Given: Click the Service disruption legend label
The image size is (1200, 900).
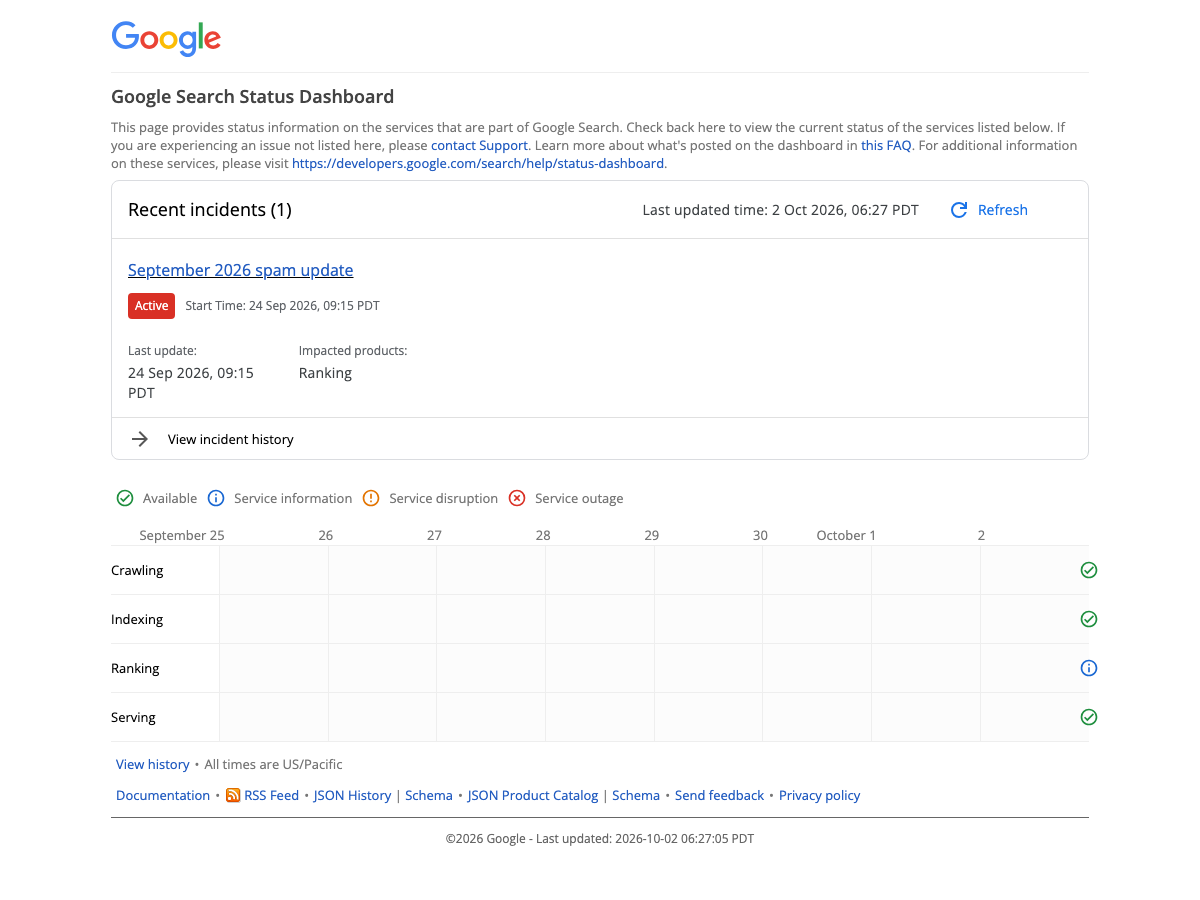Looking at the screenshot, I should click(443, 498).
